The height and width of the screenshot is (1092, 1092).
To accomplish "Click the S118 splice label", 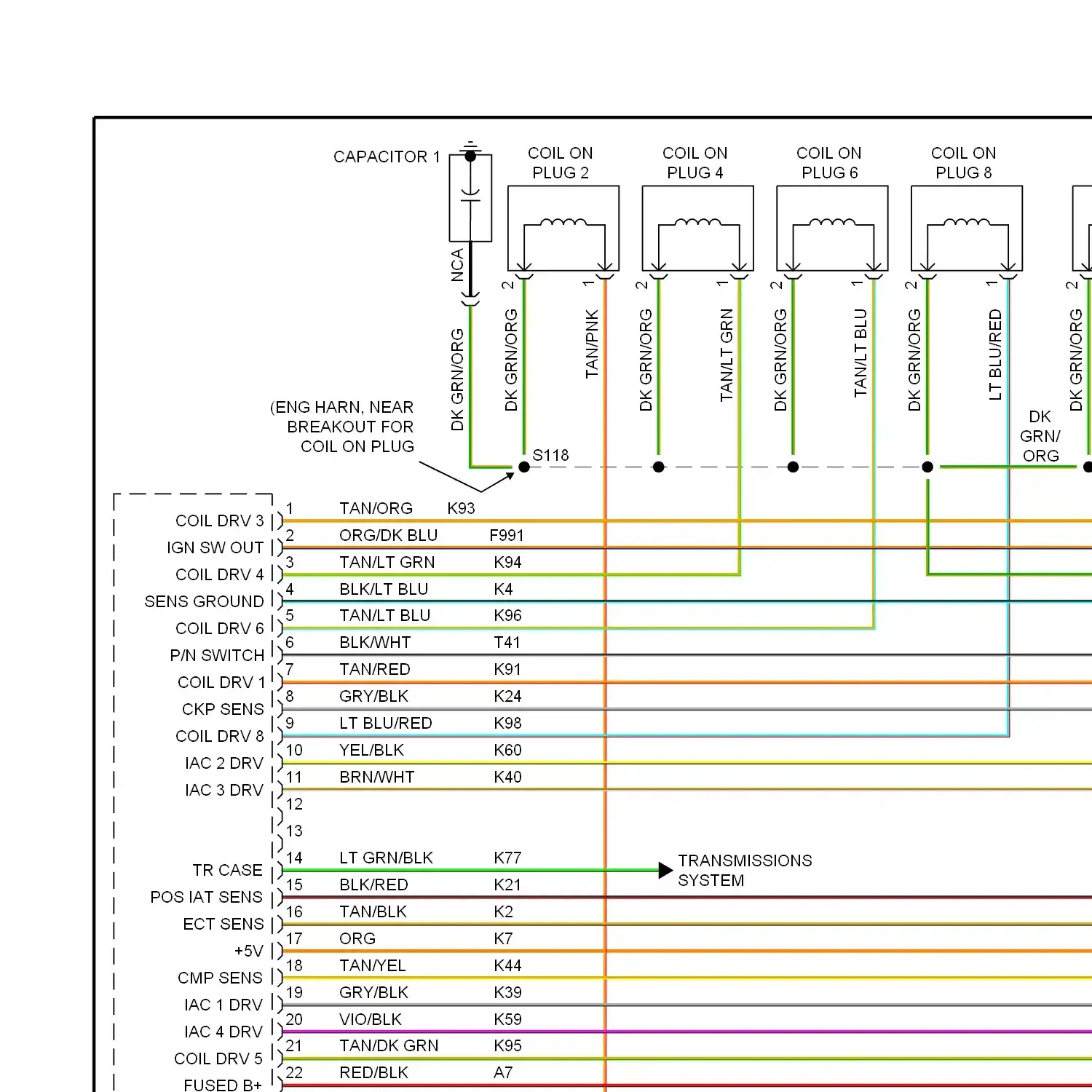I will coord(550,456).
